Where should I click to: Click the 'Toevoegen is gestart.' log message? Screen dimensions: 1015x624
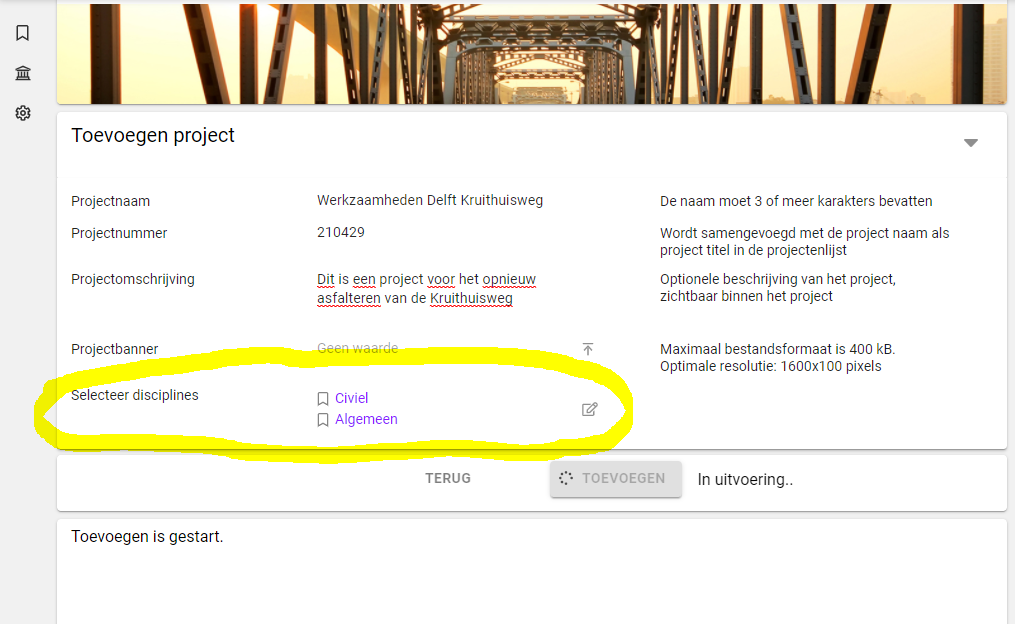pyautogui.click(x=147, y=537)
